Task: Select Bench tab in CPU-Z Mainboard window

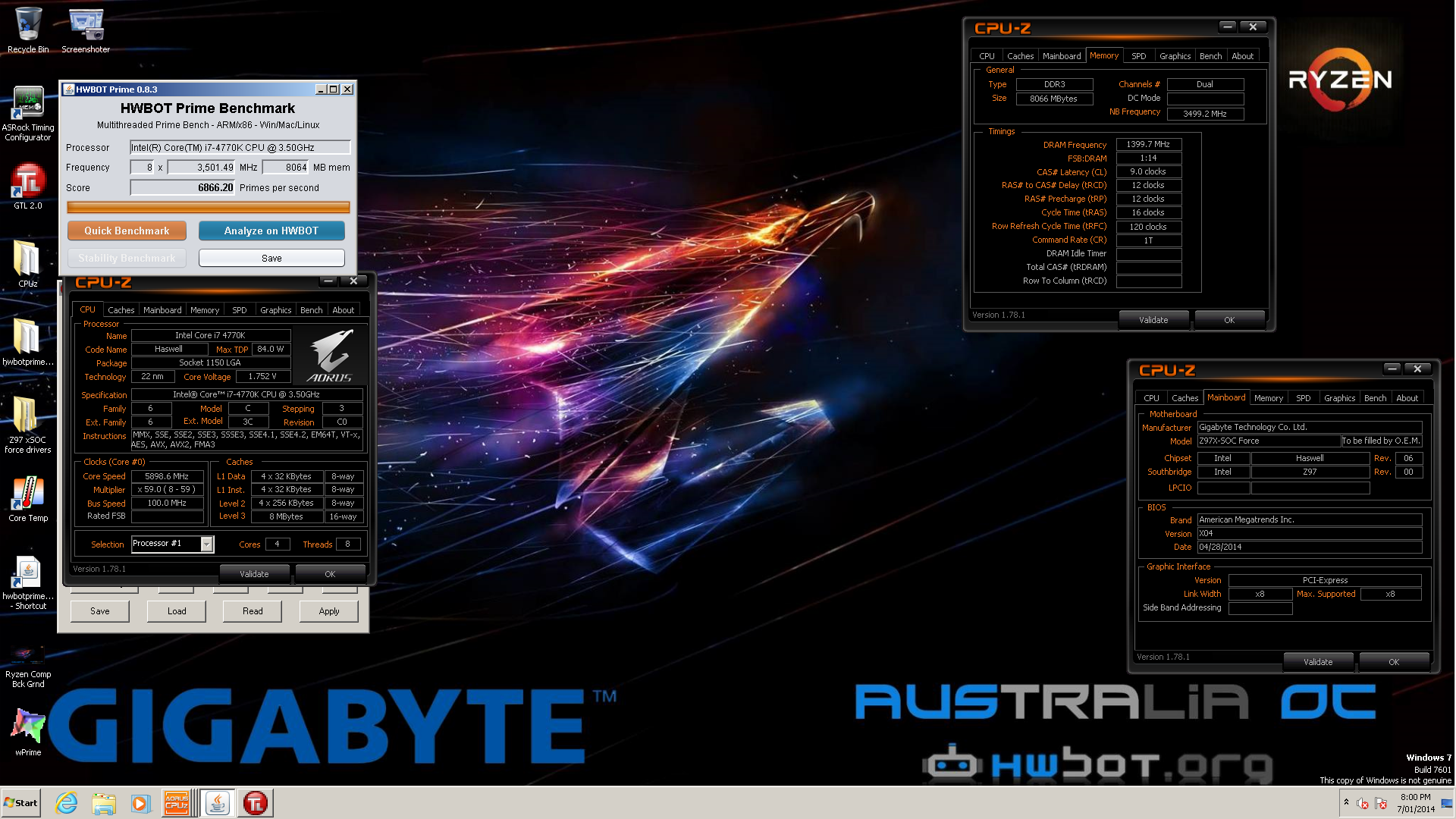Action: pyautogui.click(x=1376, y=398)
